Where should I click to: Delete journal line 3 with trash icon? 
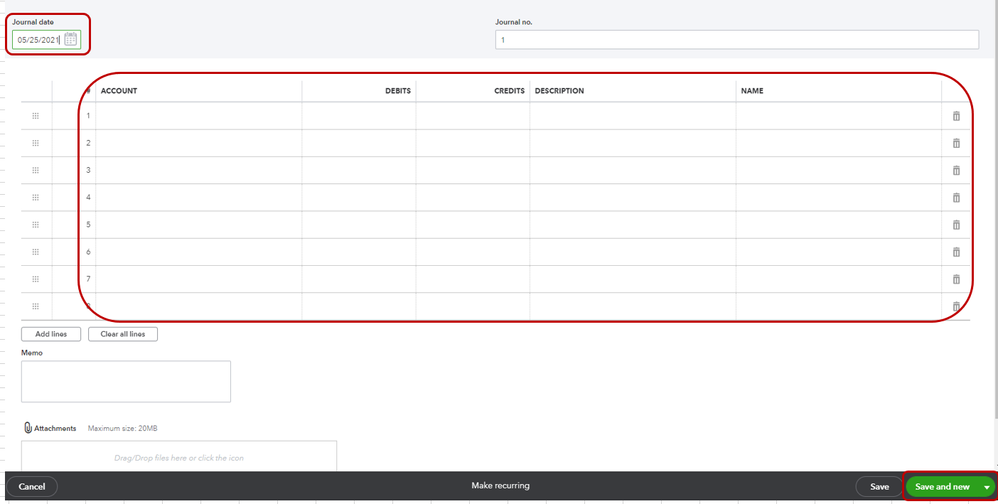tap(956, 171)
